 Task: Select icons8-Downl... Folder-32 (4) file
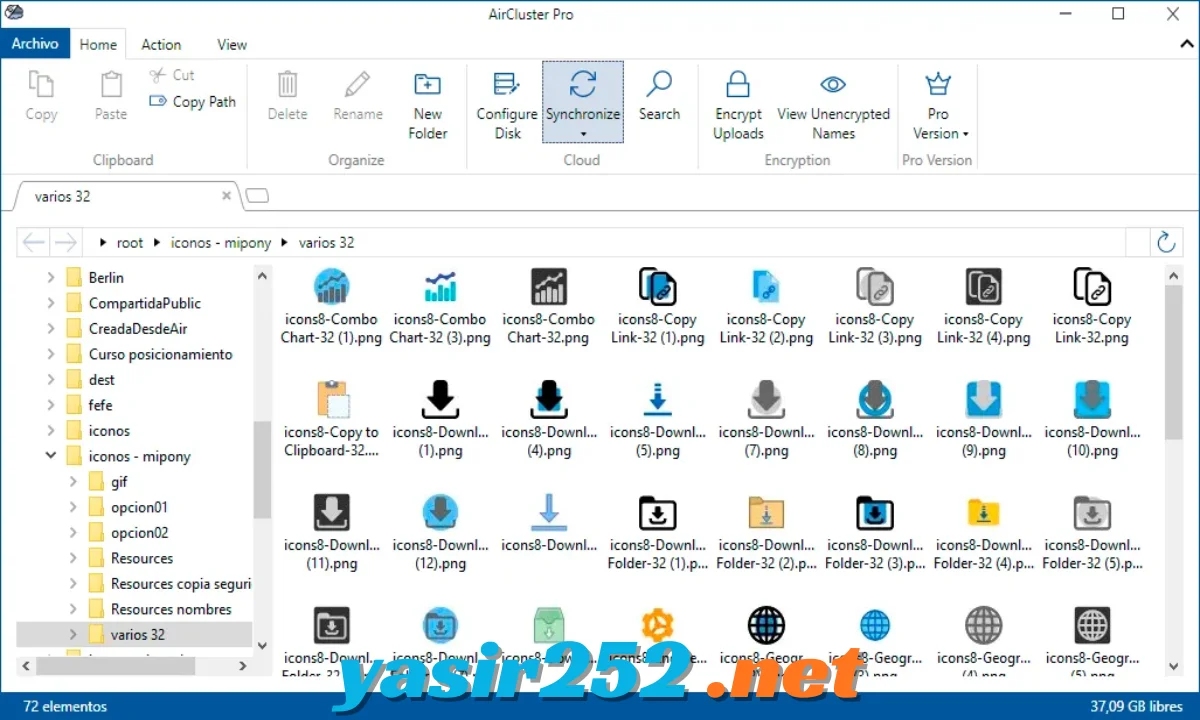click(983, 533)
